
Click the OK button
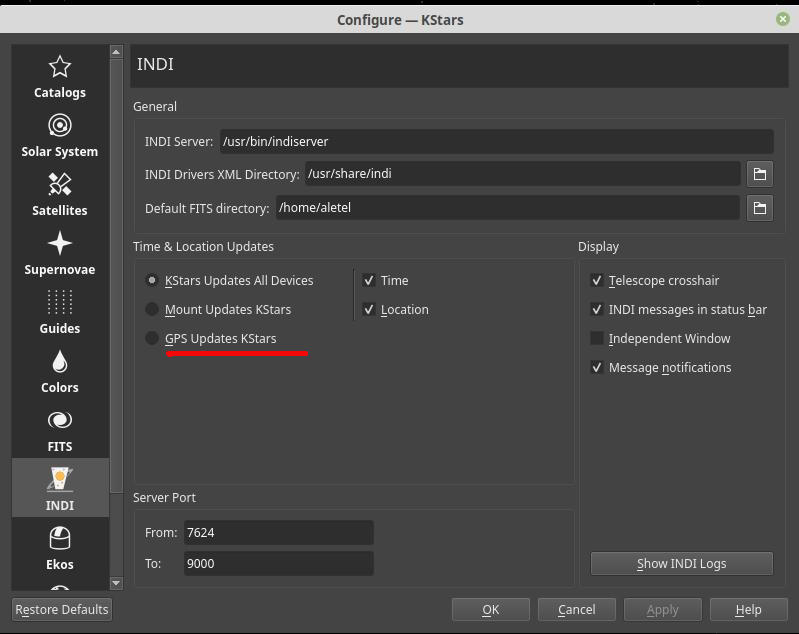(x=491, y=610)
